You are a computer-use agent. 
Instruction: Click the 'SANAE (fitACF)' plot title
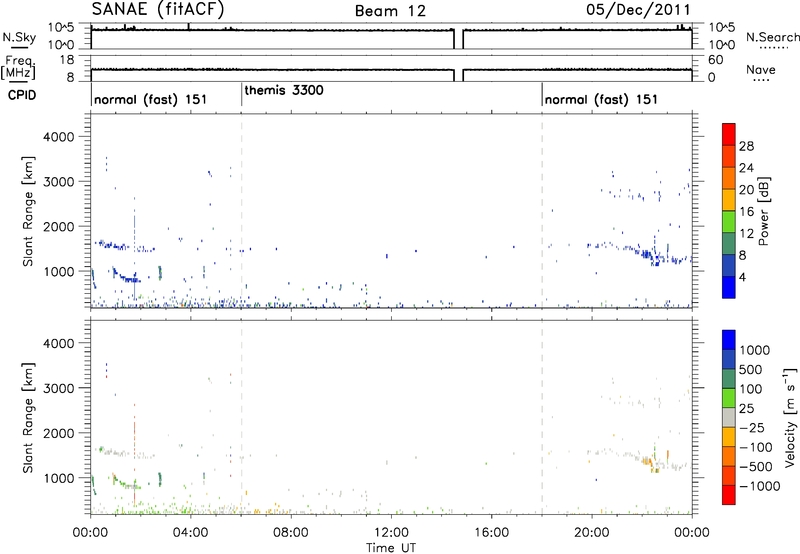point(158,10)
